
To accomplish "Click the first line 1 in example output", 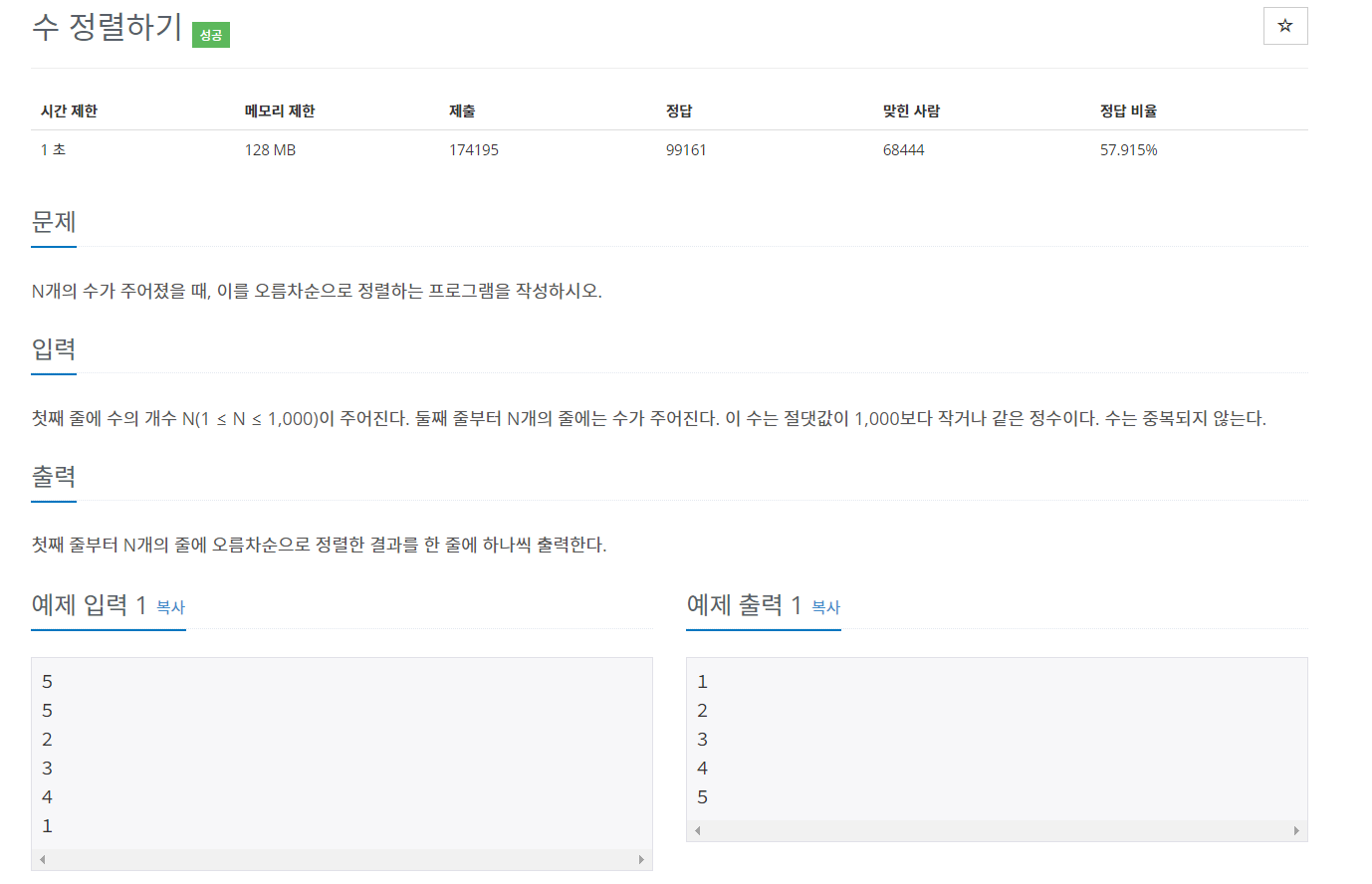I will 702,682.
